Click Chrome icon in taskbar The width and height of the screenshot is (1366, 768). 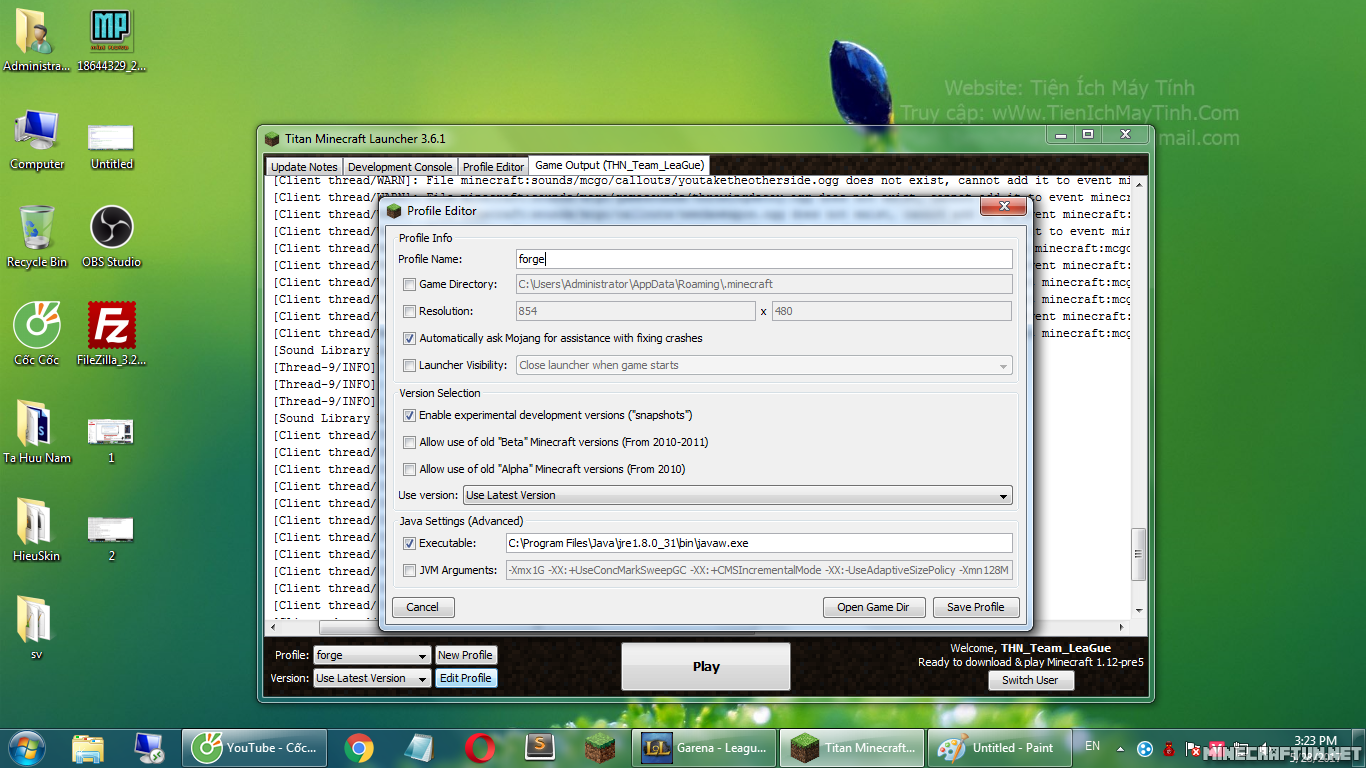point(359,747)
